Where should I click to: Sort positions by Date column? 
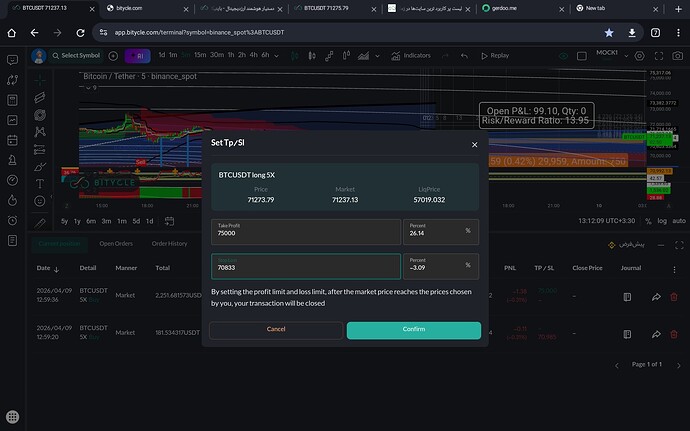48,268
